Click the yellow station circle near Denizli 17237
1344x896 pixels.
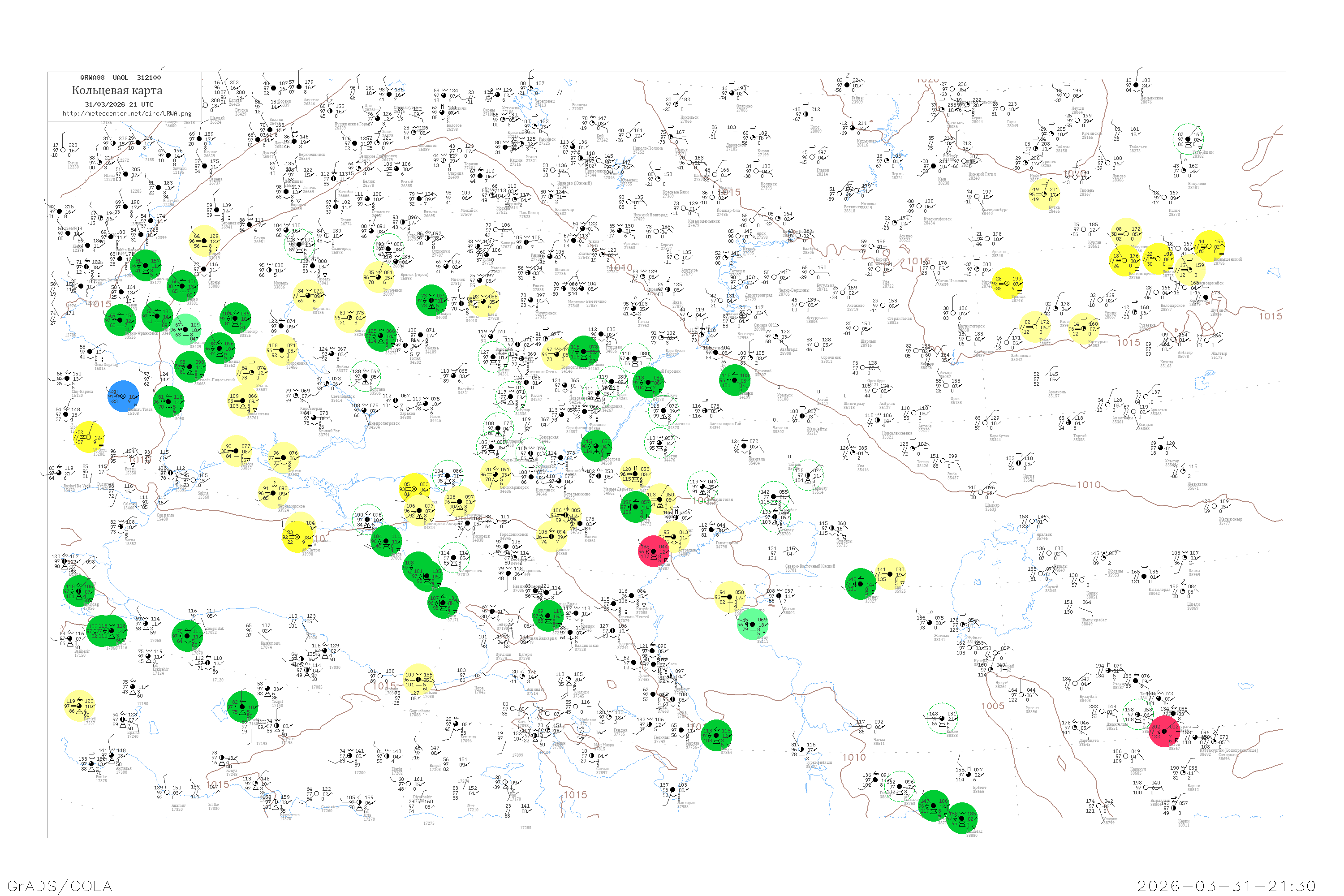pos(79,706)
